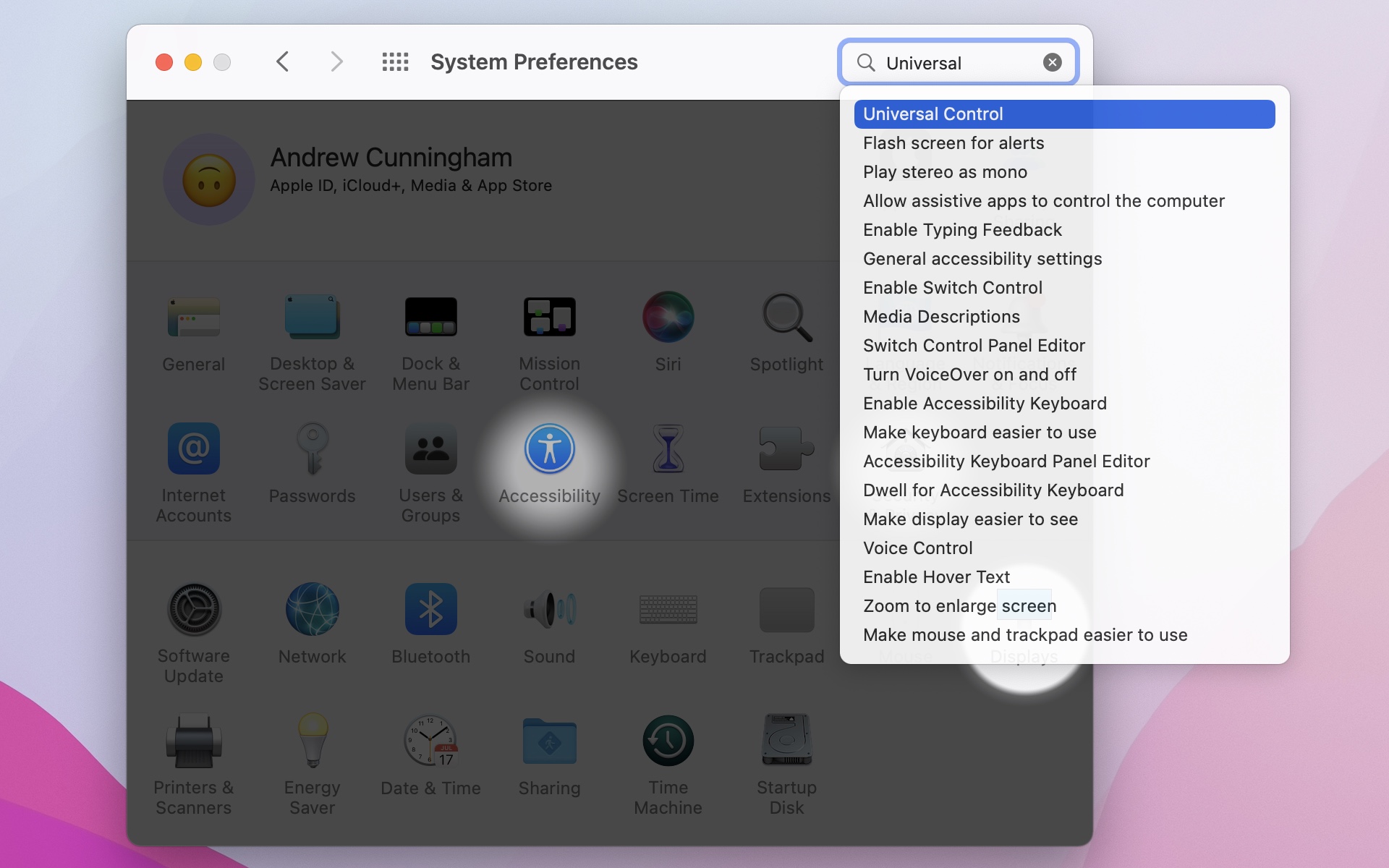The width and height of the screenshot is (1389, 868).
Task: Go forward with the right chevron
Action: point(336,62)
